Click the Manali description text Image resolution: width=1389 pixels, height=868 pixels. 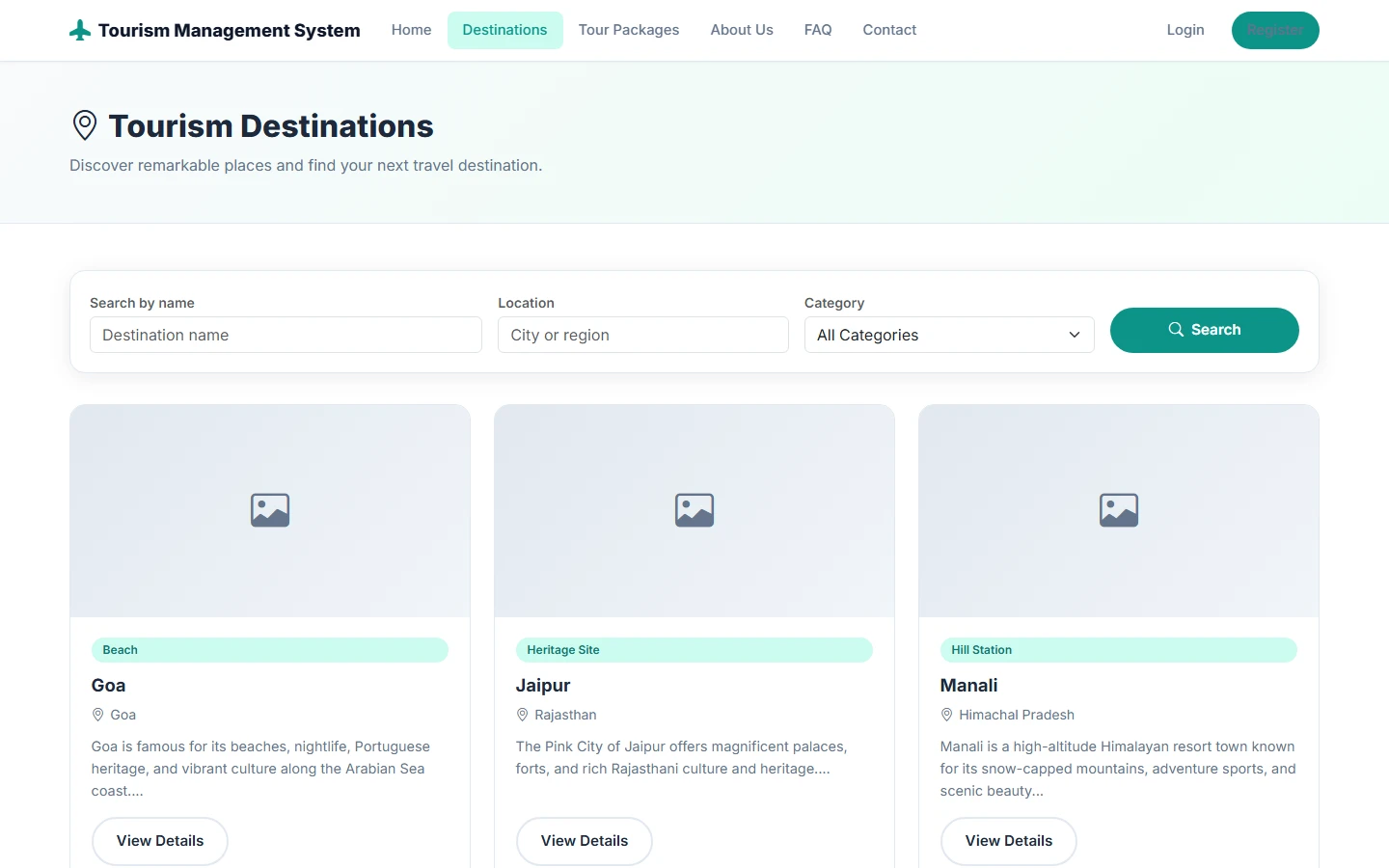[1118, 769]
